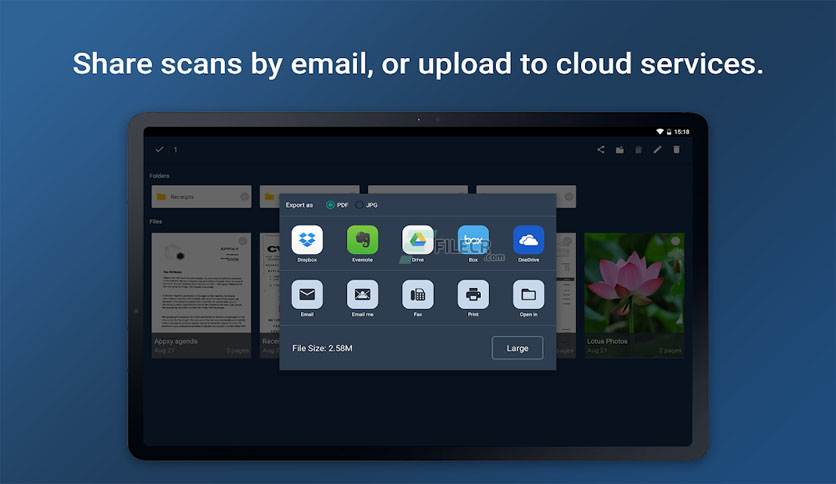Upload the scan to Dropbox

click(x=307, y=240)
